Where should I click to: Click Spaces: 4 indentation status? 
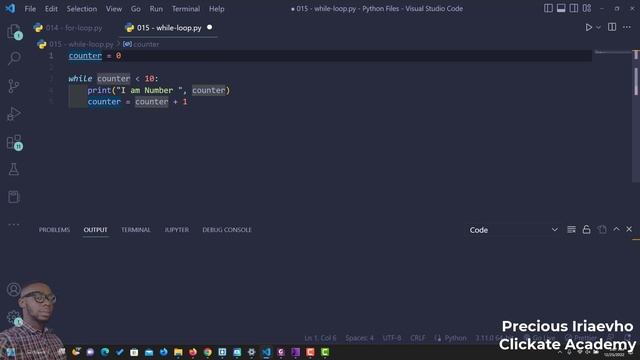click(x=359, y=338)
